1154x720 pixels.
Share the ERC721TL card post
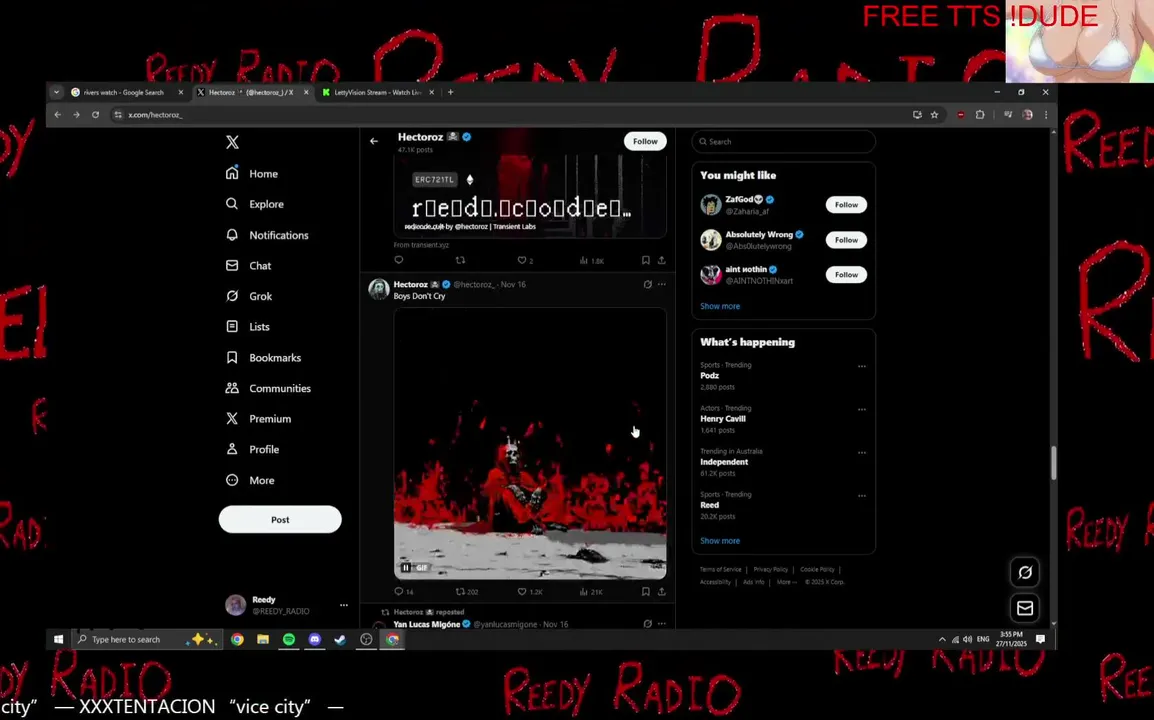(x=662, y=260)
